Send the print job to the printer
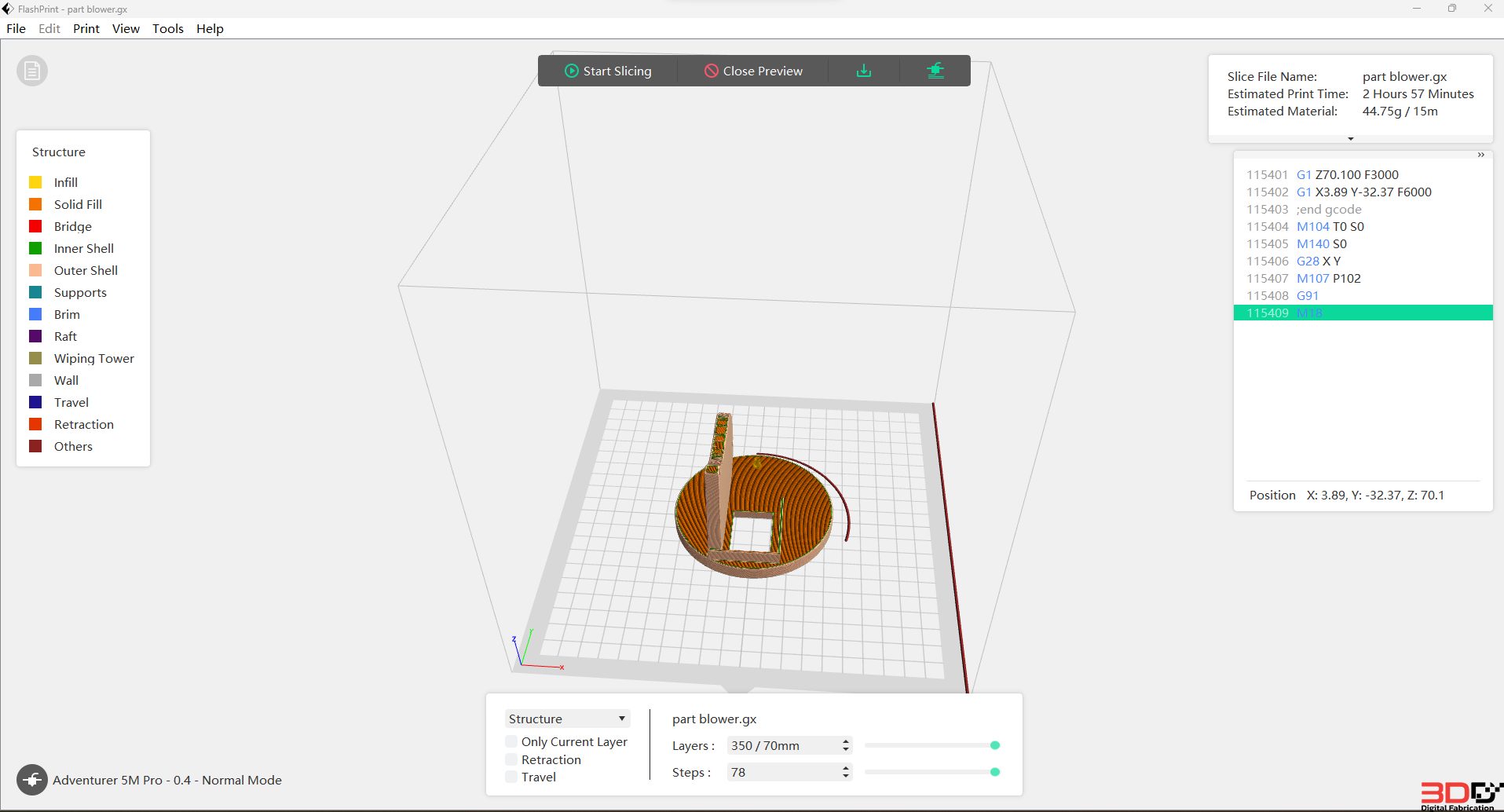The image size is (1504, 812). [935, 70]
